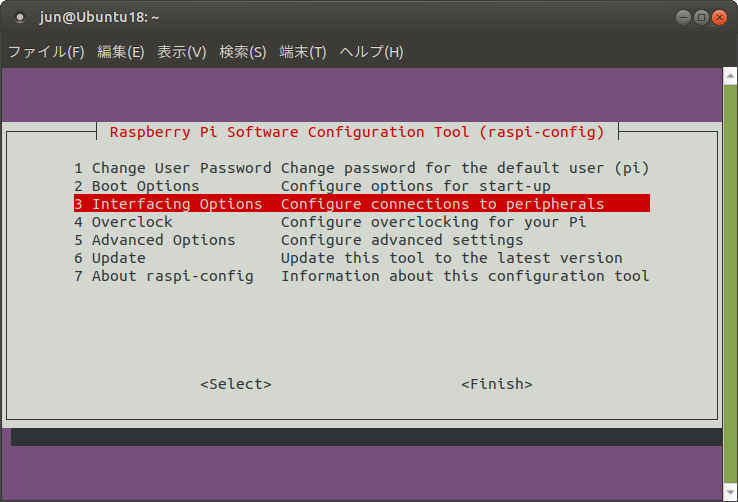Screen dimensions: 738x502
Task: Select 7 About raspi-config entry
Action: tap(361, 276)
